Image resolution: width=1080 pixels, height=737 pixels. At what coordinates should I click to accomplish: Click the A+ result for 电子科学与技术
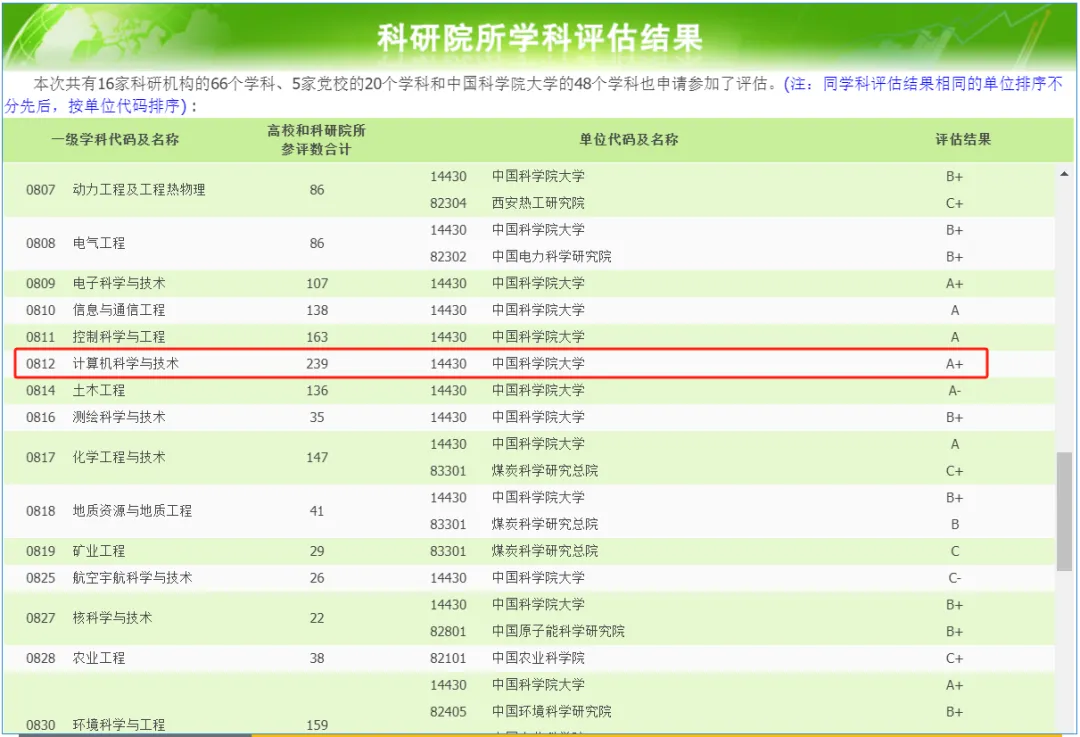click(x=954, y=283)
